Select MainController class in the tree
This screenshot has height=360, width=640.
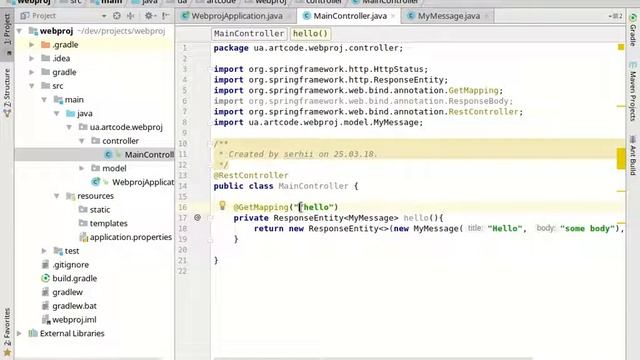[x=149, y=155]
